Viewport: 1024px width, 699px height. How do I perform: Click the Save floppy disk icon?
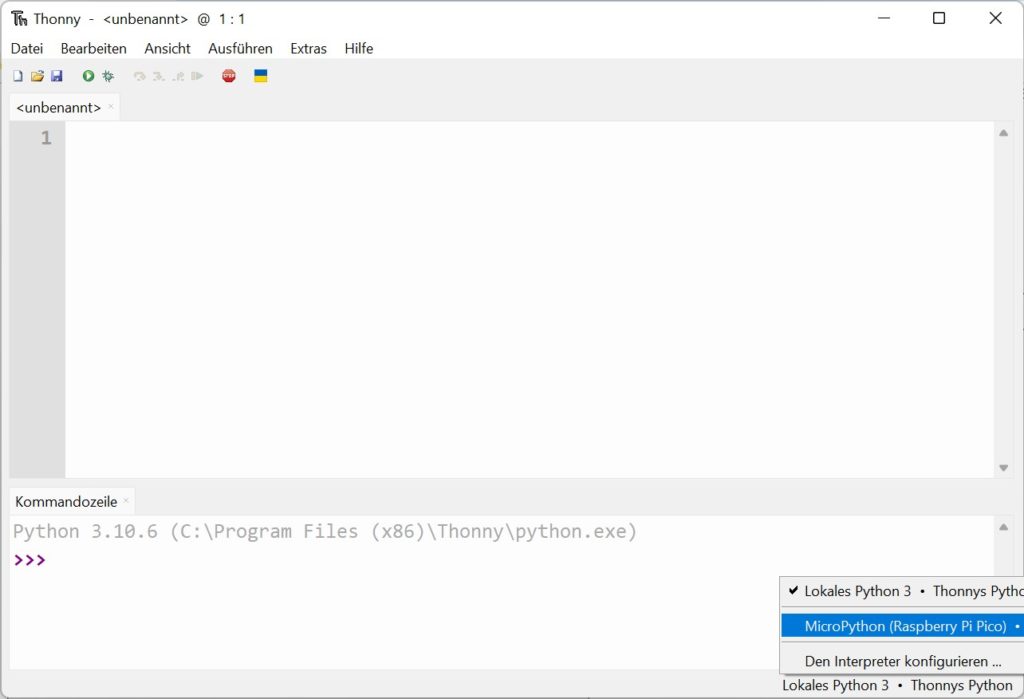coord(57,76)
